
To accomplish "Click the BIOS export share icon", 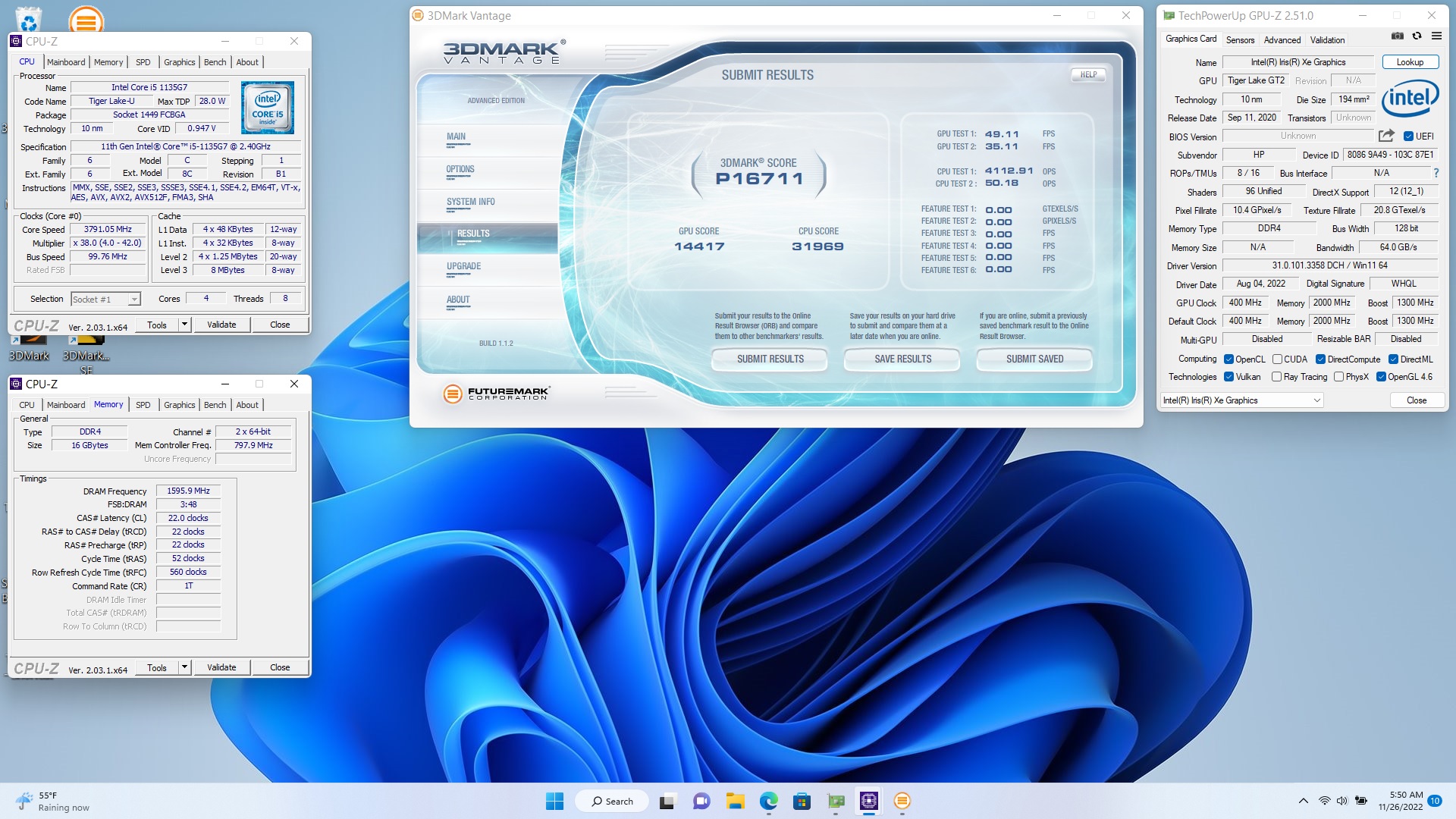I will (x=1386, y=136).
